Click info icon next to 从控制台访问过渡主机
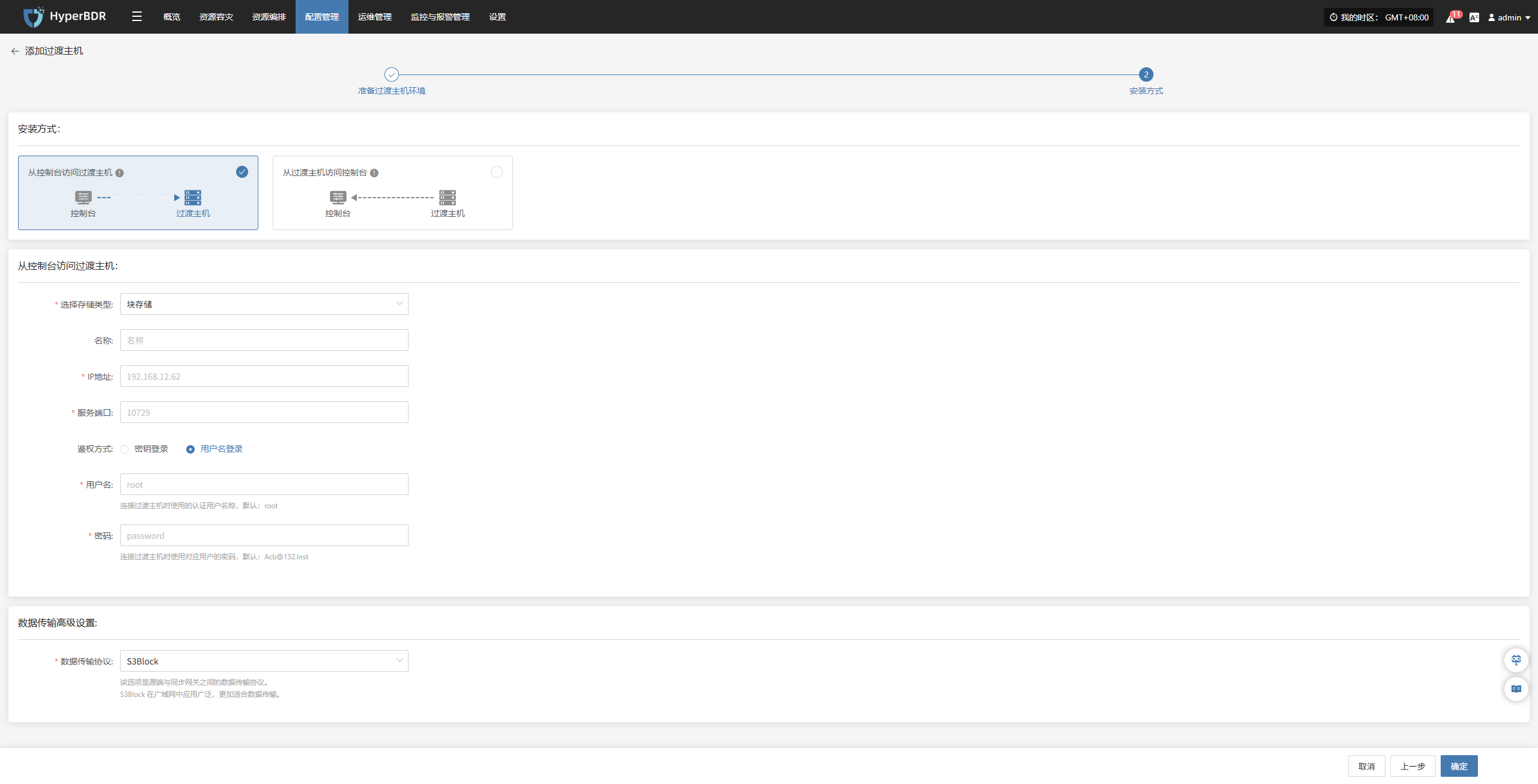Viewport: 1538px width, 784px height. [120, 173]
